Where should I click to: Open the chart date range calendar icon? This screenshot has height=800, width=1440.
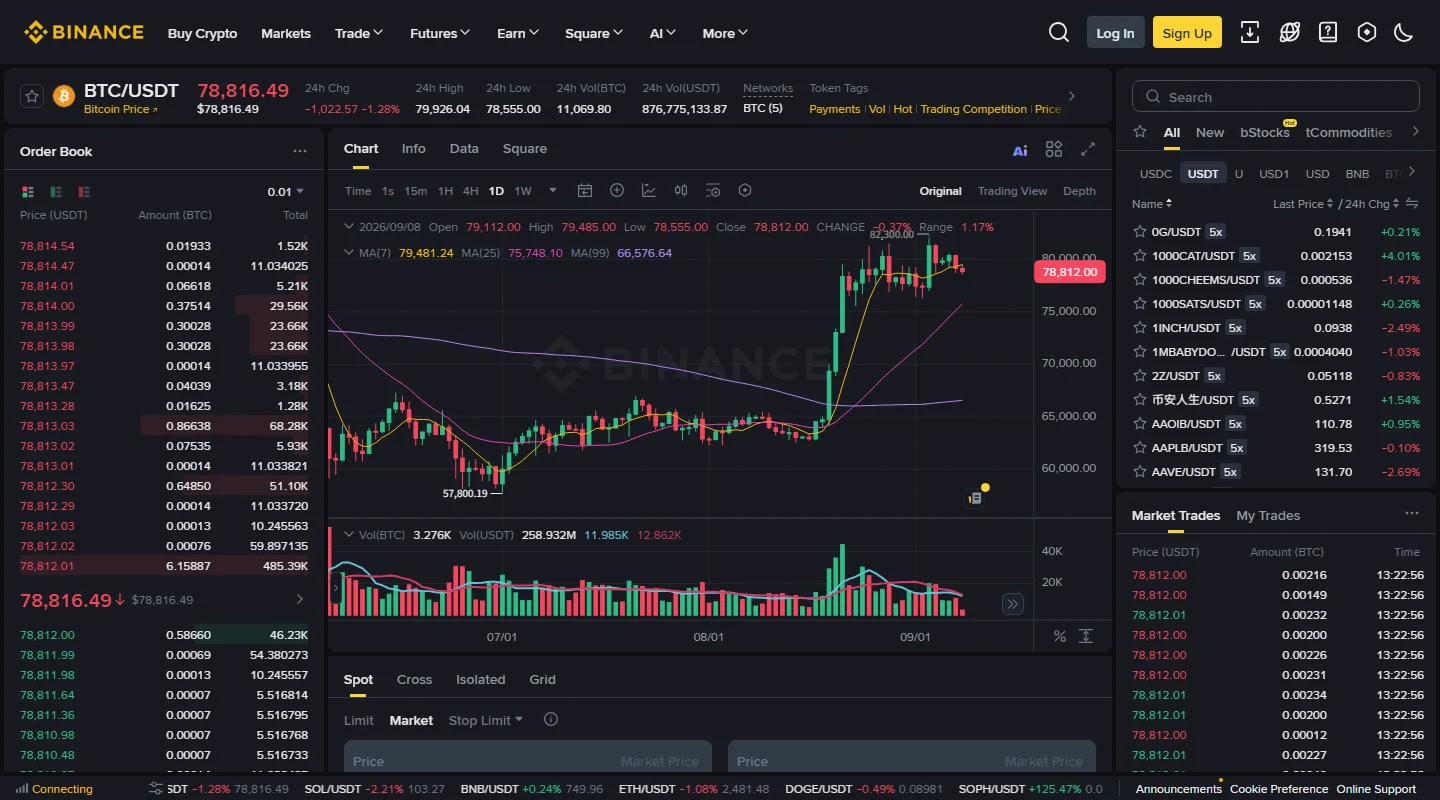point(585,191)
